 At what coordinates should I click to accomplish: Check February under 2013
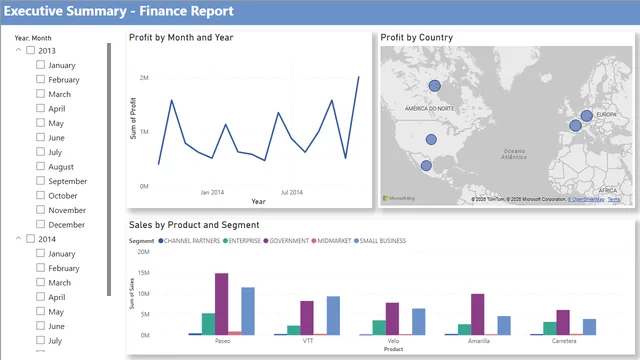[40, 79]
